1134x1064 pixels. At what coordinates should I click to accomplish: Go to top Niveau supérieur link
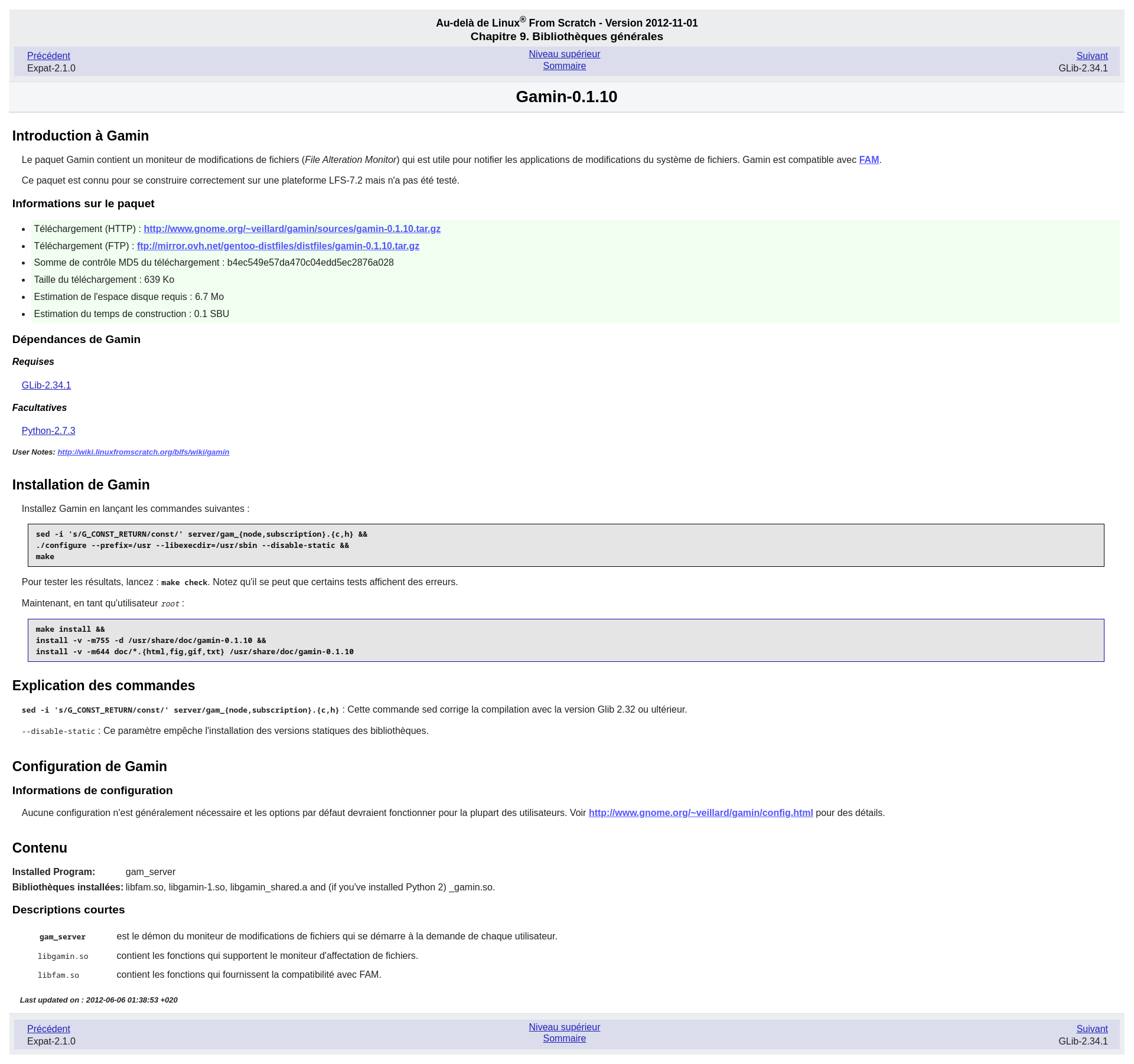[564, 54]
